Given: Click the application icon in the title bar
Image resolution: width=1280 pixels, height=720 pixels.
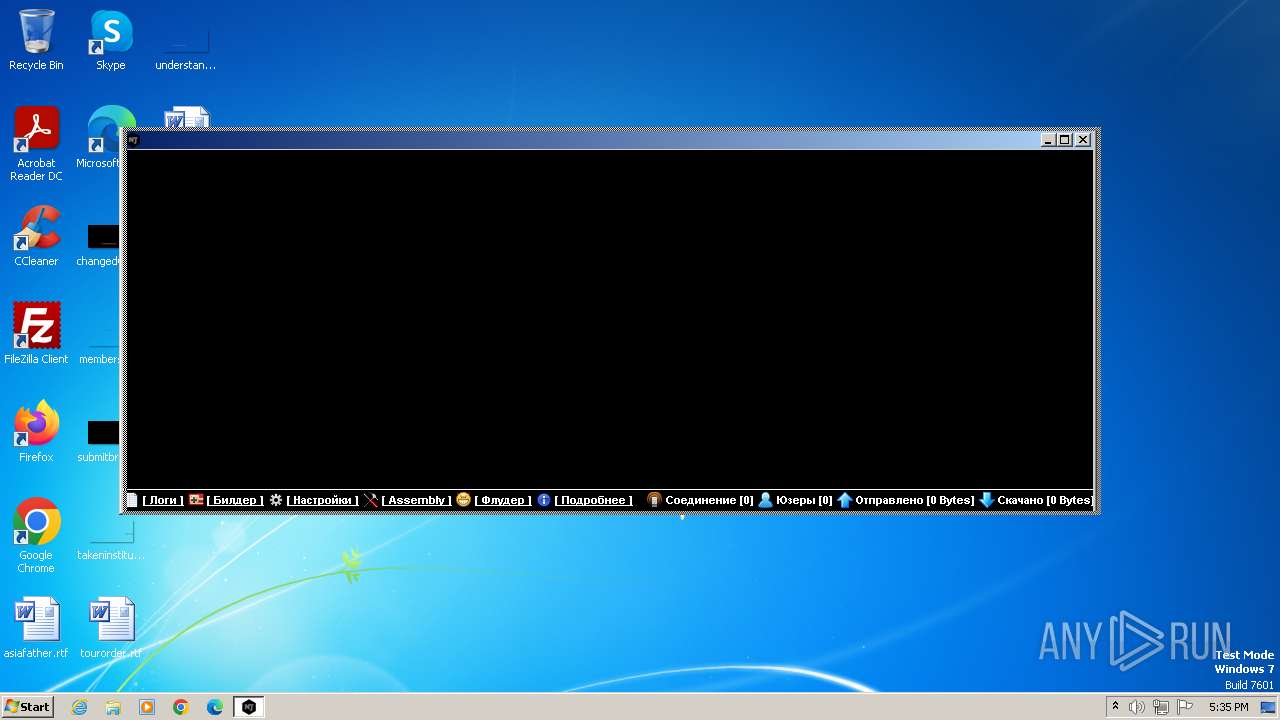Looking at the screenshot, I should 133,140.
